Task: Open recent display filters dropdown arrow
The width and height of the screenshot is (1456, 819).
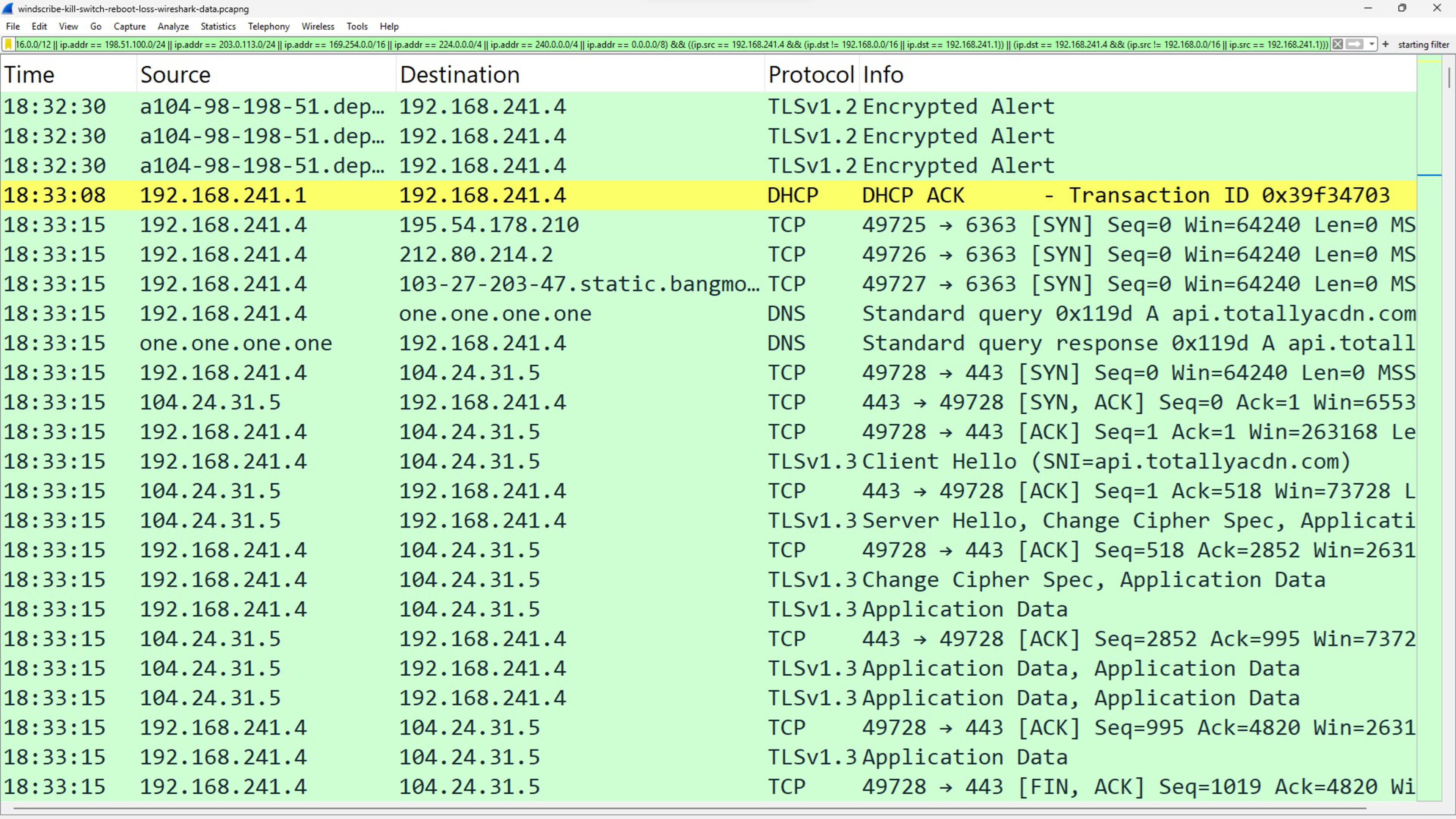Action: [x=1372, y=44]
